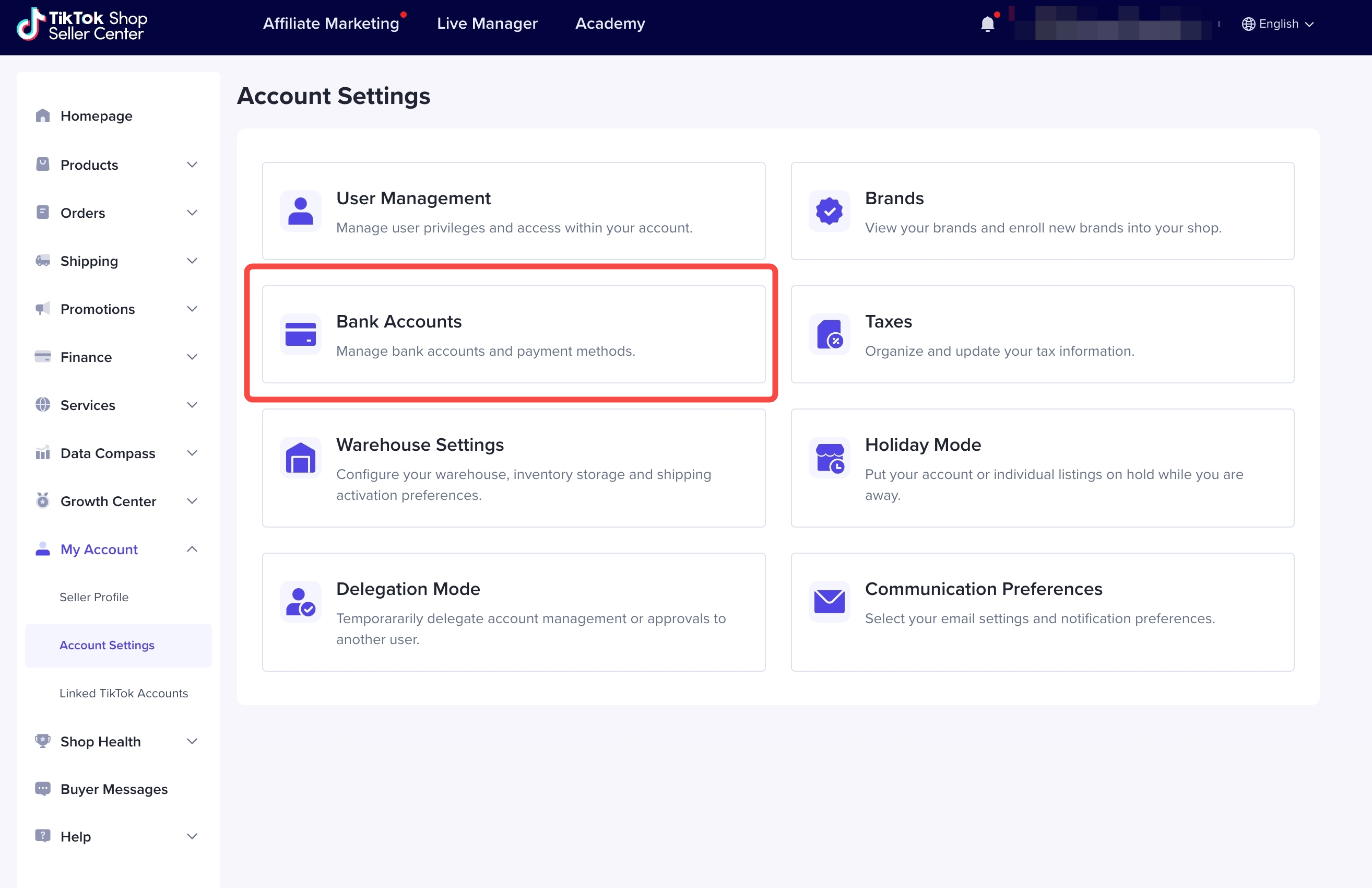This screenshot has width=1372, height=888.
Task: Expand the Finance sidebar section
Action: 192,357
